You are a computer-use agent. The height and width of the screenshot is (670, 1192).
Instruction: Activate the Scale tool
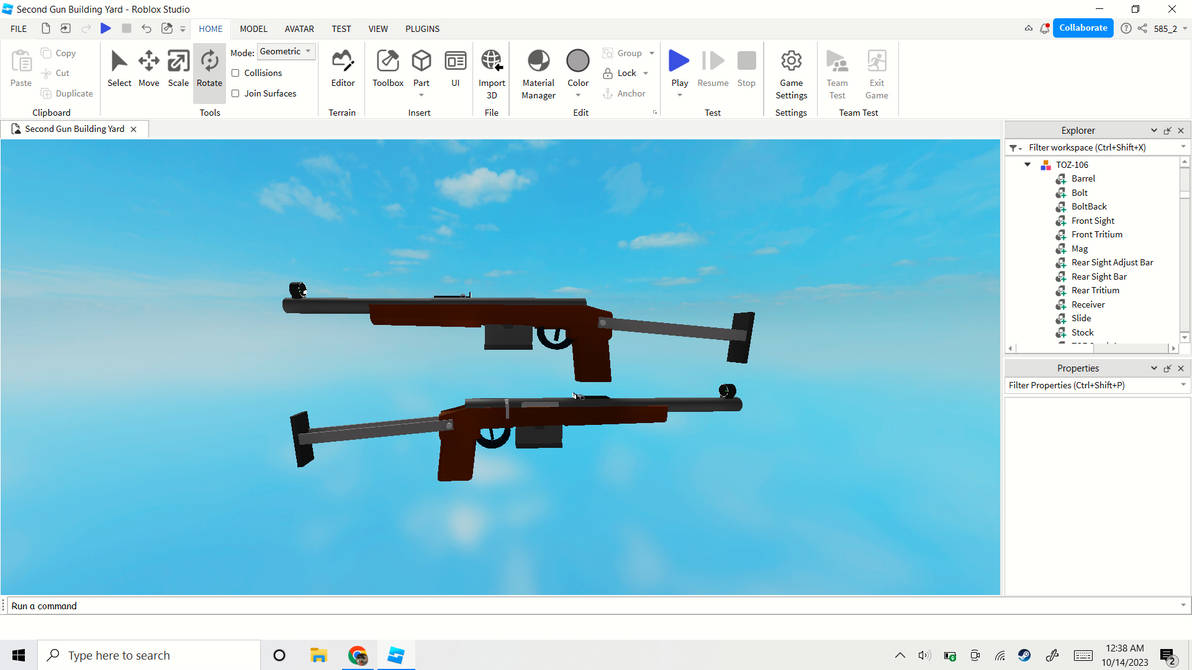(x=178, y=68)
